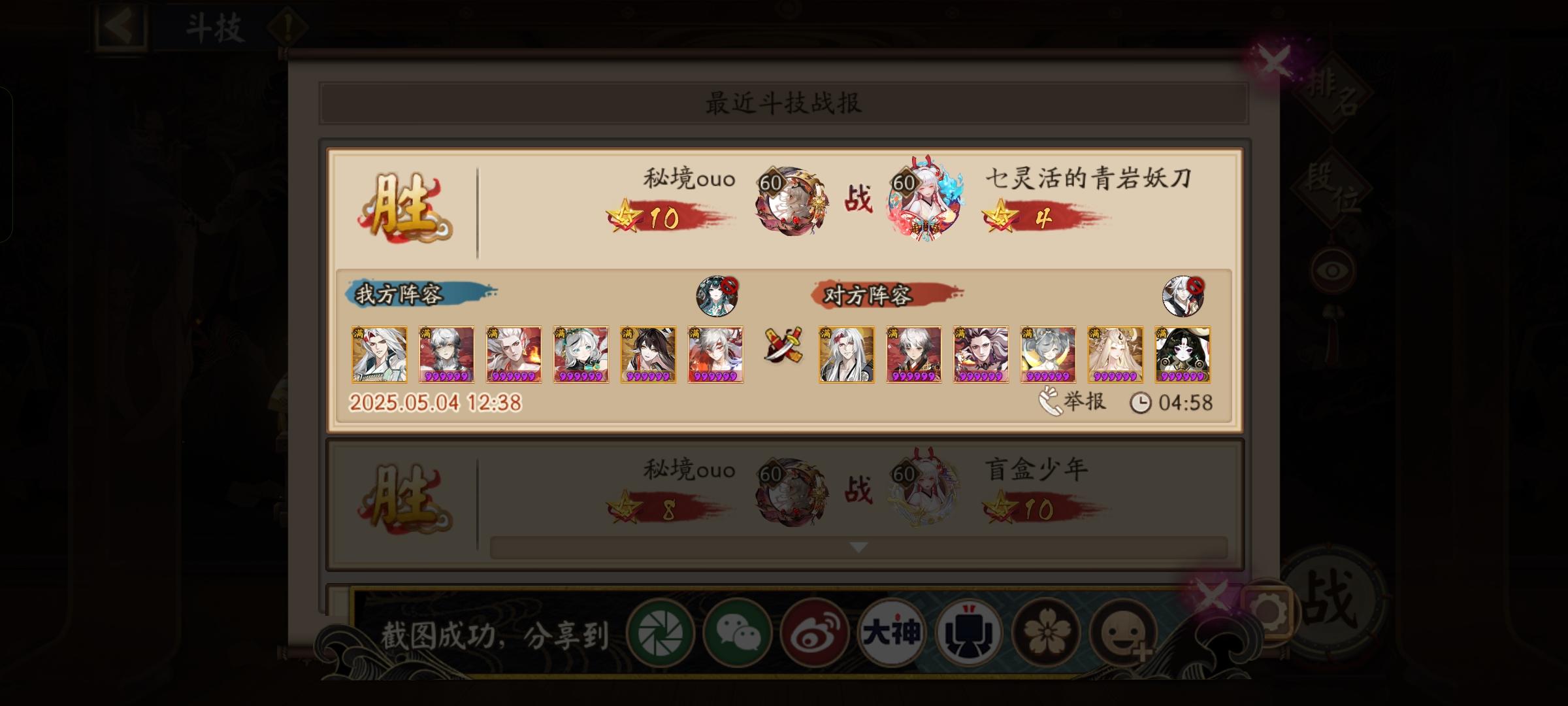Share screenshot to Weibo
This screenshot has height=706, width=1568.
(814, 633)
